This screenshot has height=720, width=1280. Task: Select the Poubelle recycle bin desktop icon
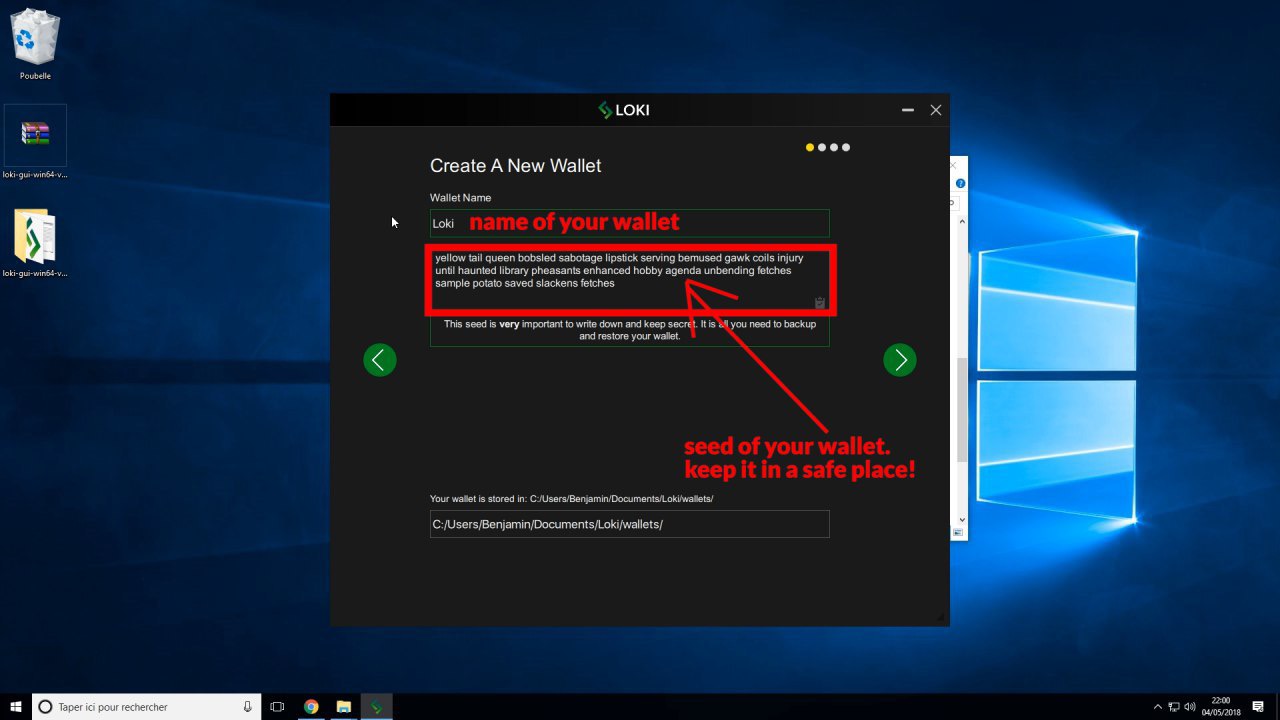pos(35,45)
